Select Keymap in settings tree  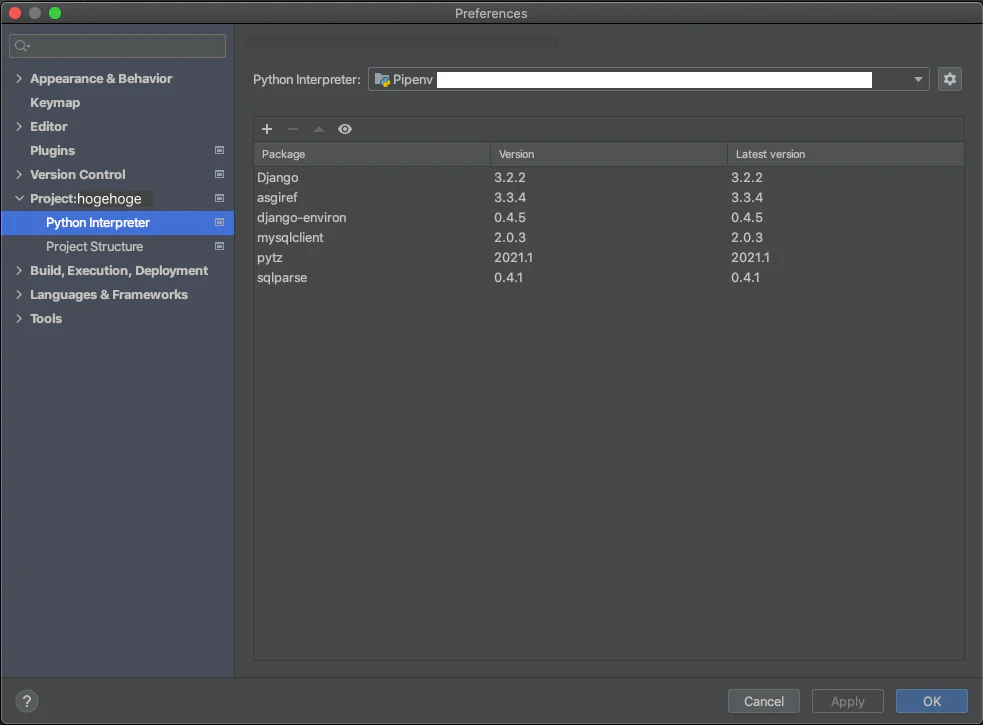tap(55, 103)
